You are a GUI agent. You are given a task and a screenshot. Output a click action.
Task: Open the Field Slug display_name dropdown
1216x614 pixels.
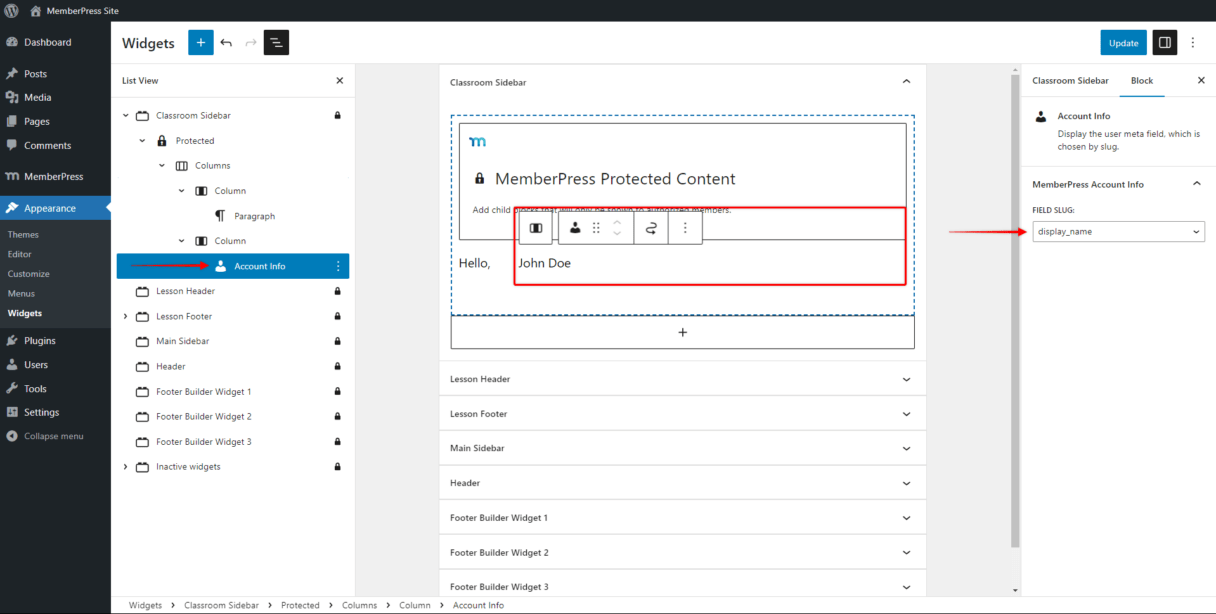[x=1118, y=232]
